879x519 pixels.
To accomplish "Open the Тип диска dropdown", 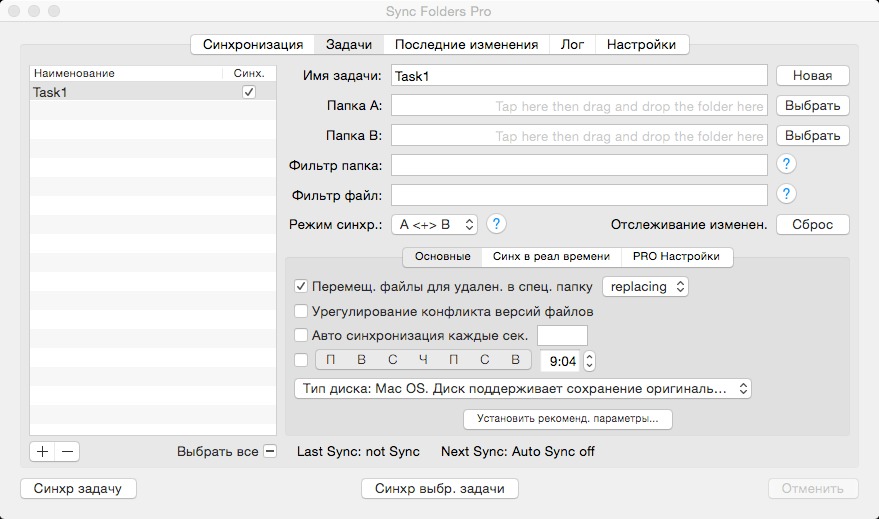I will tap(522, 388).
